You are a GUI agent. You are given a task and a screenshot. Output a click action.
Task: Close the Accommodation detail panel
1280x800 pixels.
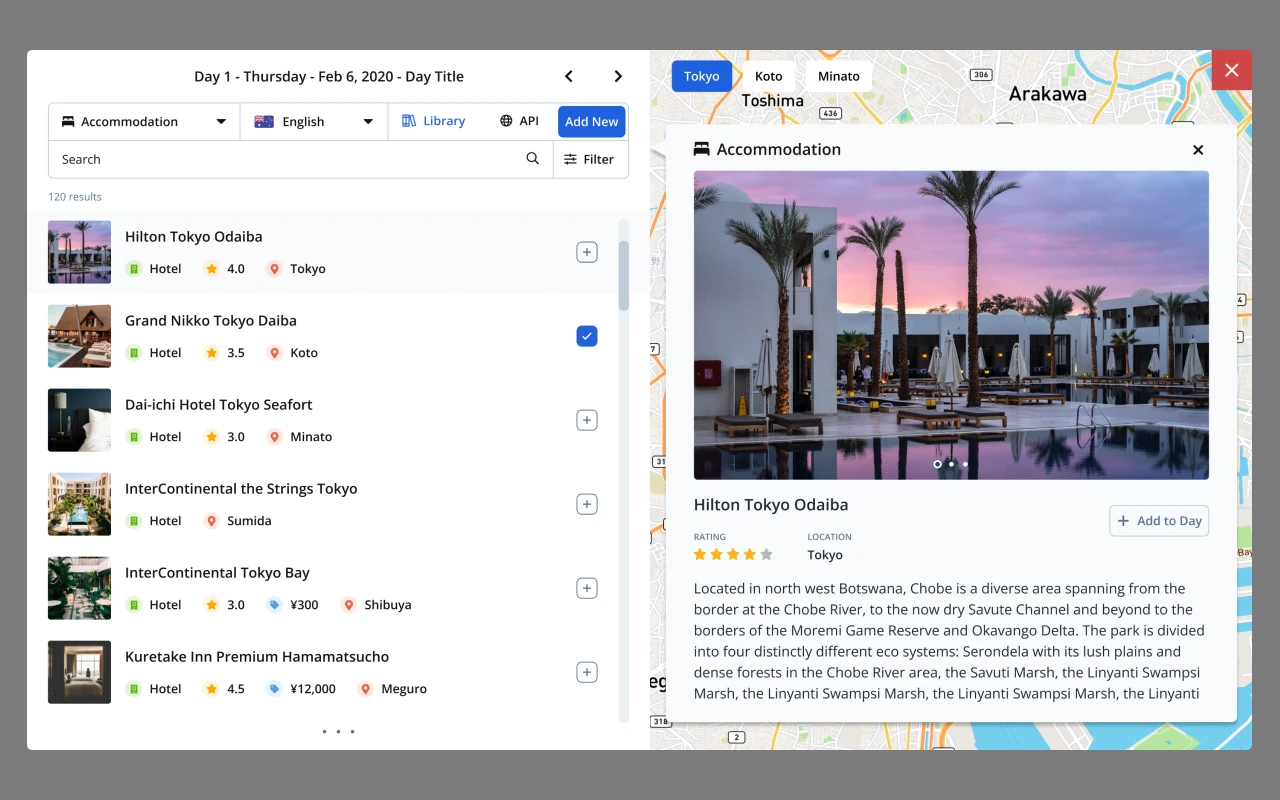click(1198, 150)
